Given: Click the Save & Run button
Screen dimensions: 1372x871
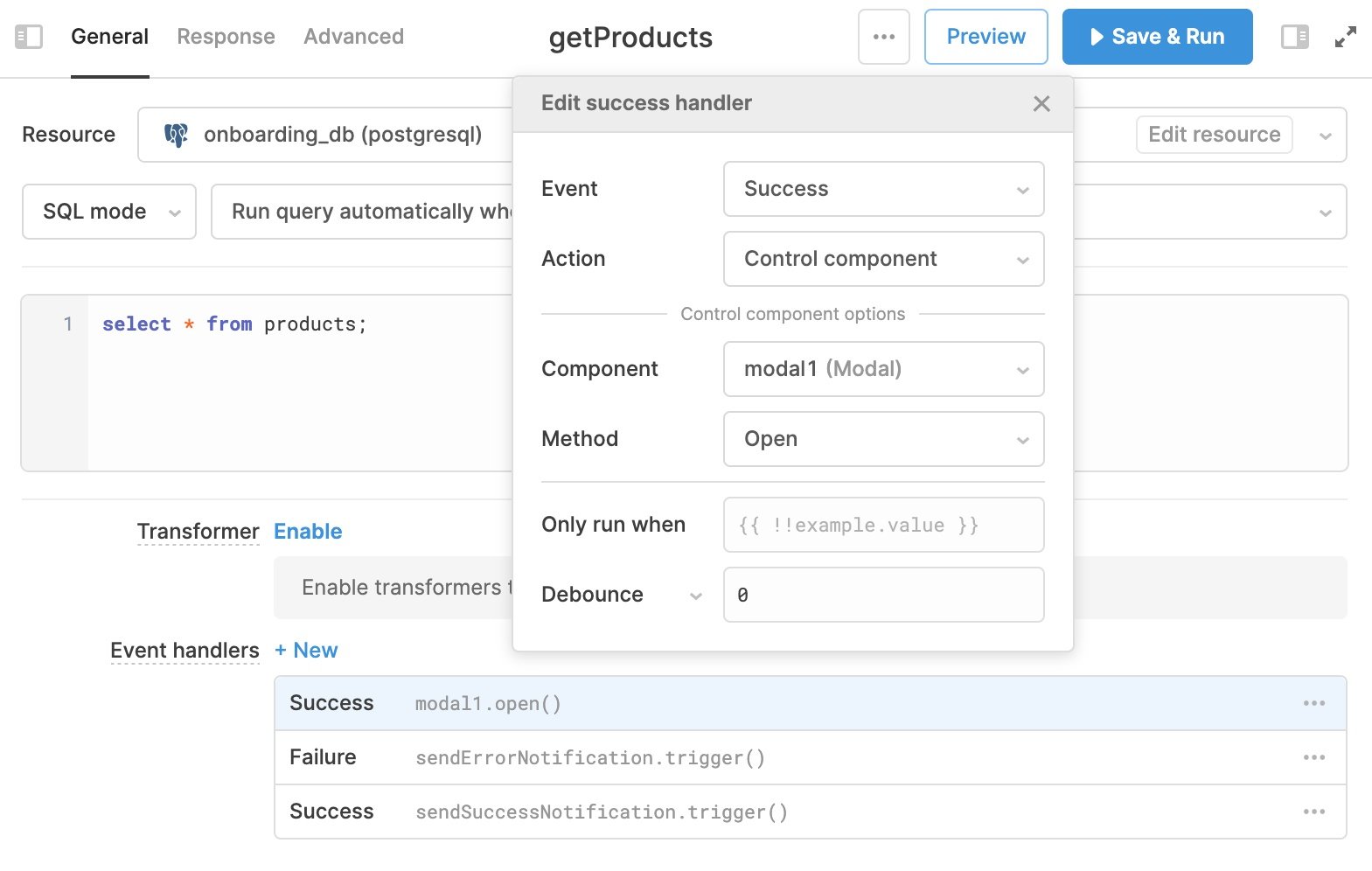Looking at the screenshot, I should [1157, 37].
